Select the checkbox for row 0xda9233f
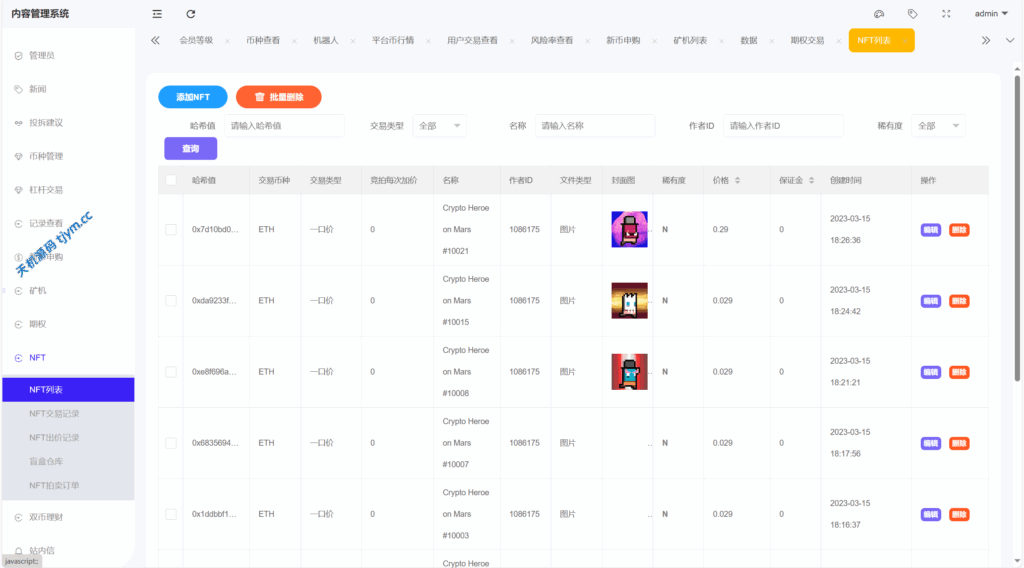Image resolution: width=1024 pixels, height=568 pixels. coord(171,301)
